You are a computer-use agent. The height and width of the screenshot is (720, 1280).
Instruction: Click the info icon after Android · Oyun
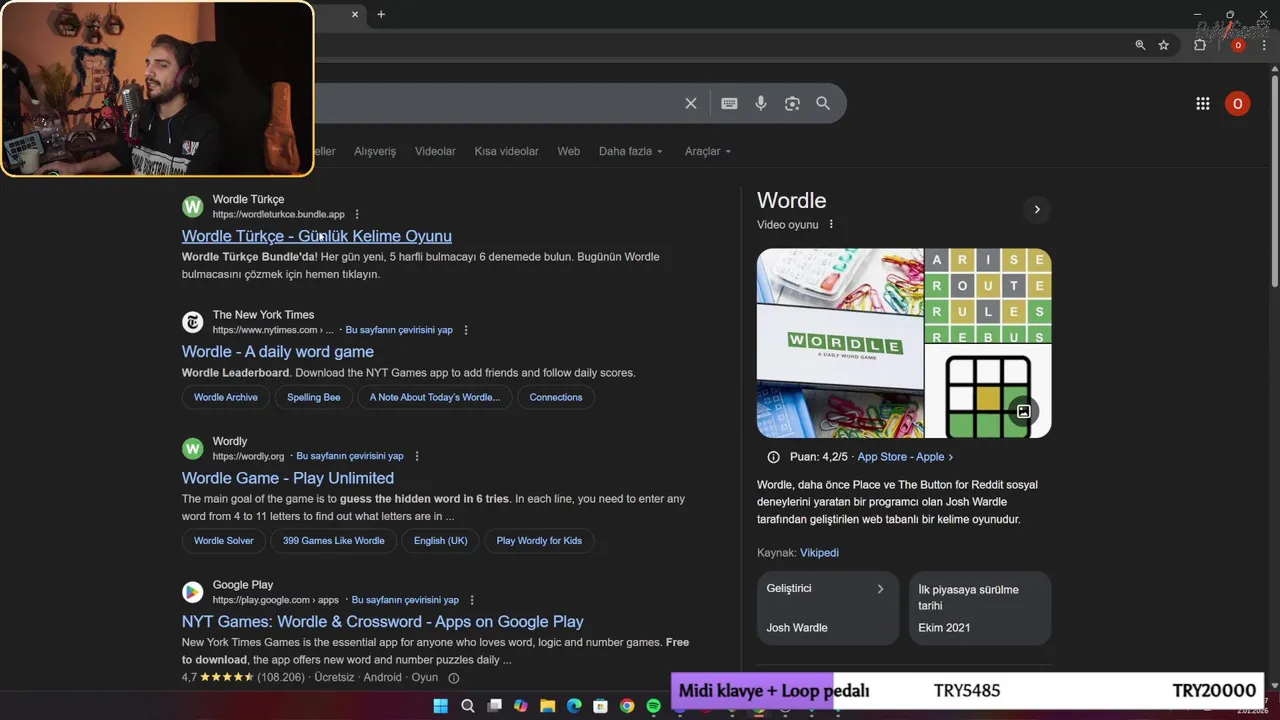tap(453, 678)
